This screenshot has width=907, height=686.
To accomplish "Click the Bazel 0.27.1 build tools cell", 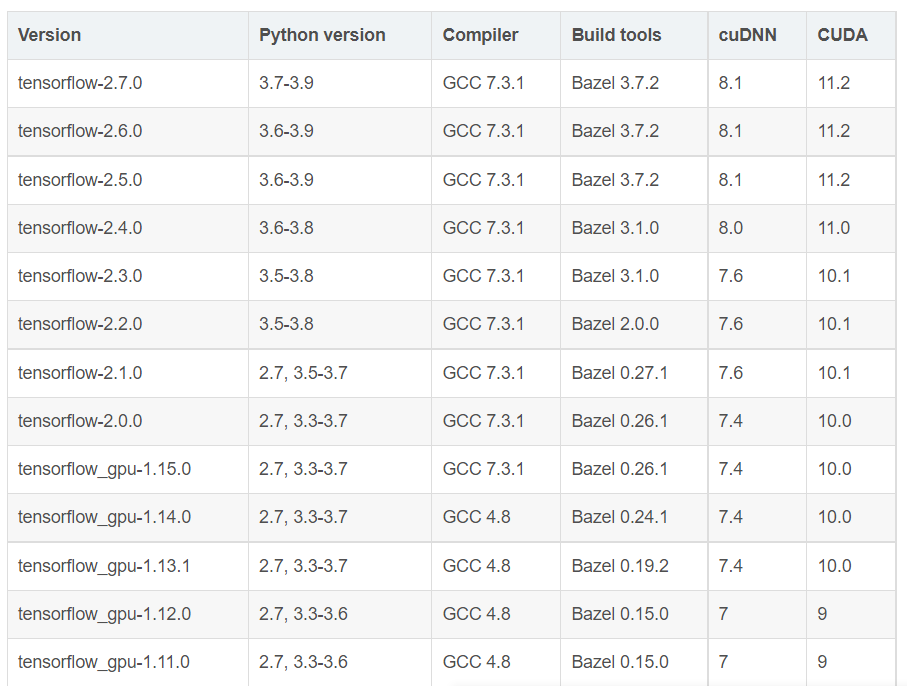I will pos(620,373).
